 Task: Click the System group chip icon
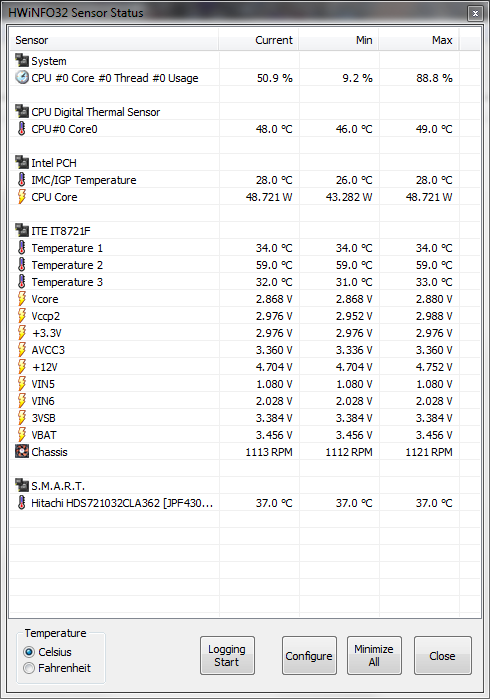22,60
